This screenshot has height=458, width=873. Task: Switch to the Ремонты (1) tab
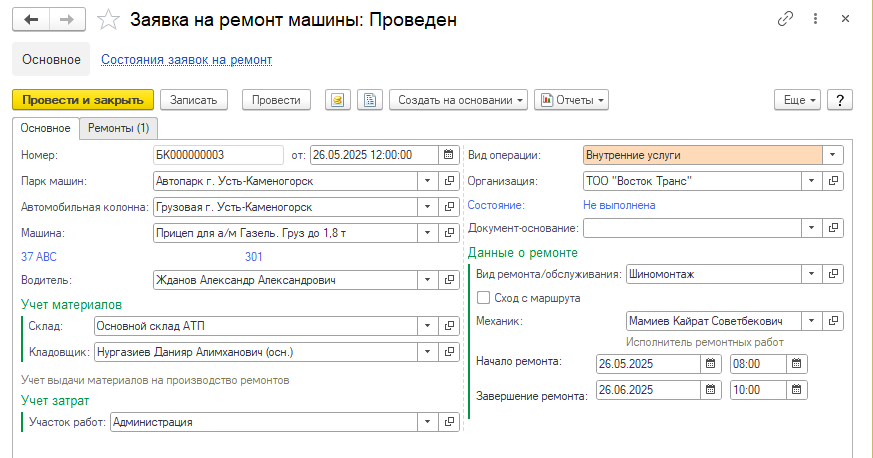click(119, 128)
